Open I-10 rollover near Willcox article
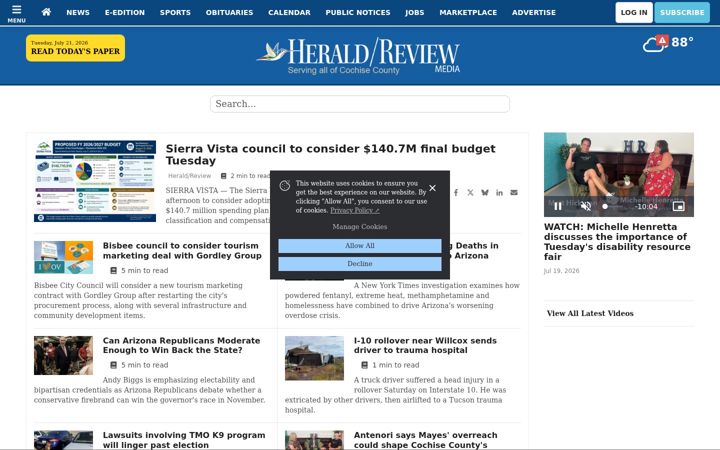 pos(425,345)
